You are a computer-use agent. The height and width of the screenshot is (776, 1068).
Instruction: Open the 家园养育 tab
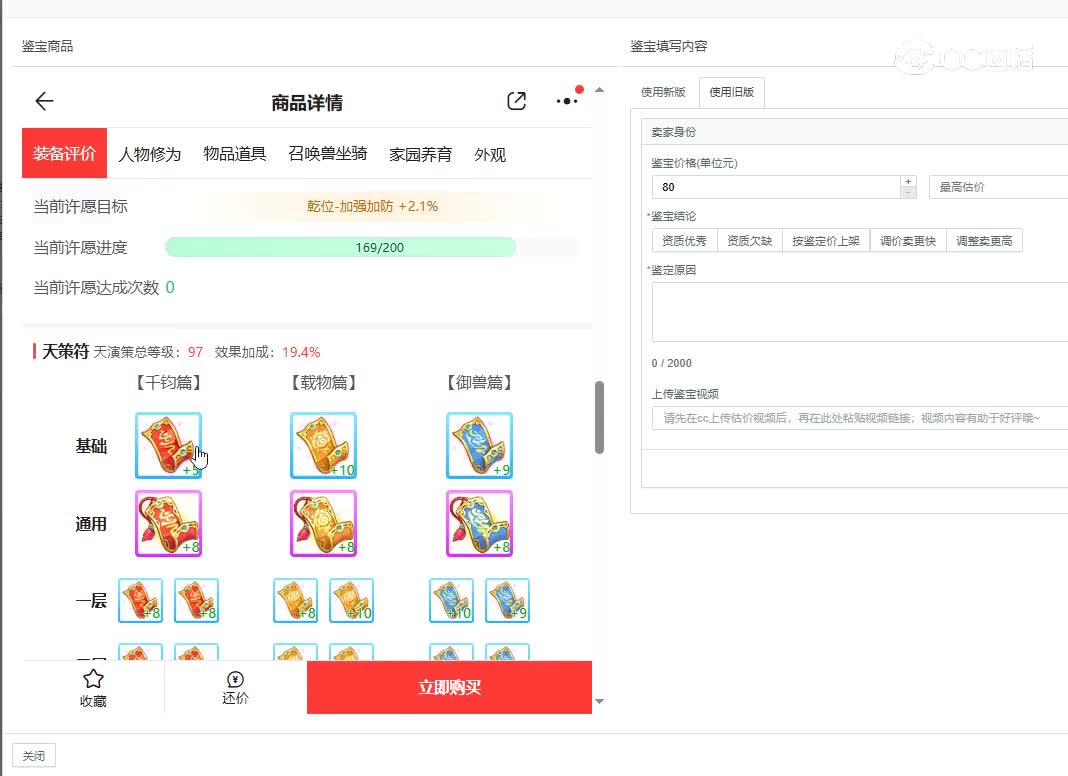click(420, 154)
